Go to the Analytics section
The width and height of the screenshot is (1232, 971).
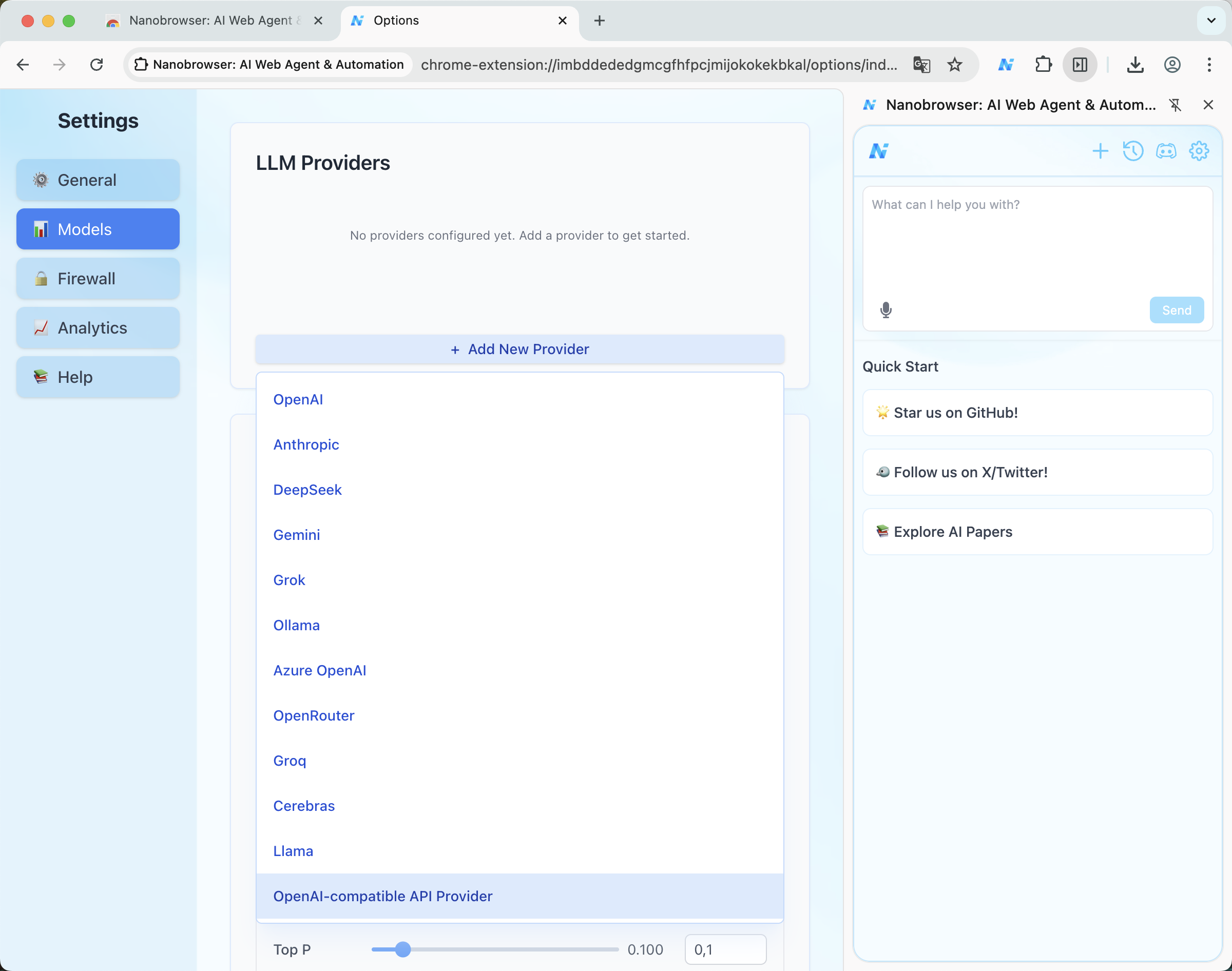tap(98, 328)
